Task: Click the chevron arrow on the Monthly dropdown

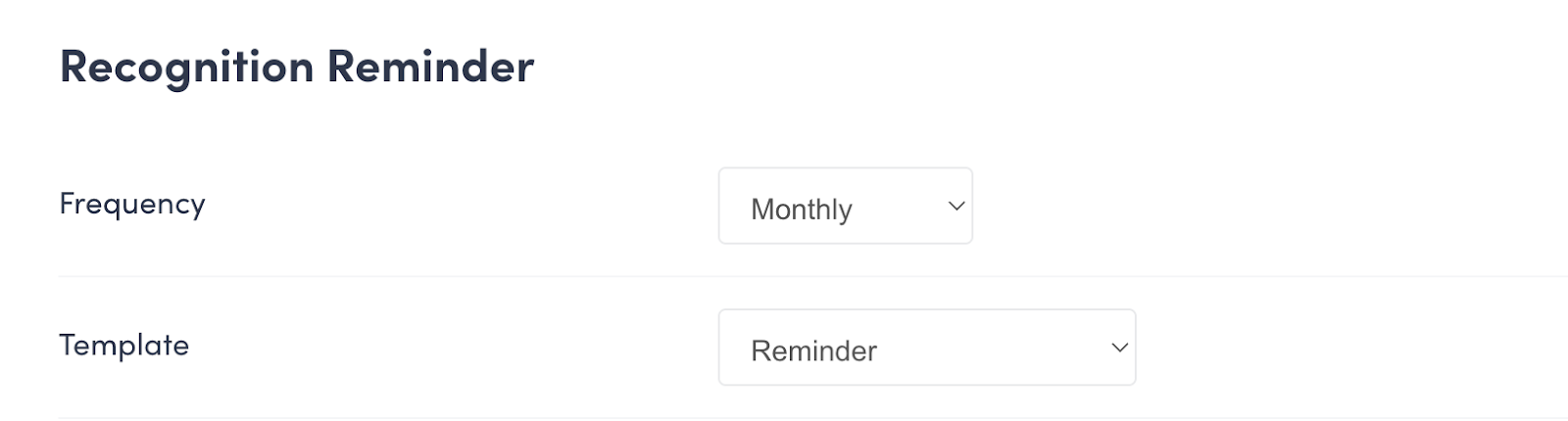Action: 956,206
